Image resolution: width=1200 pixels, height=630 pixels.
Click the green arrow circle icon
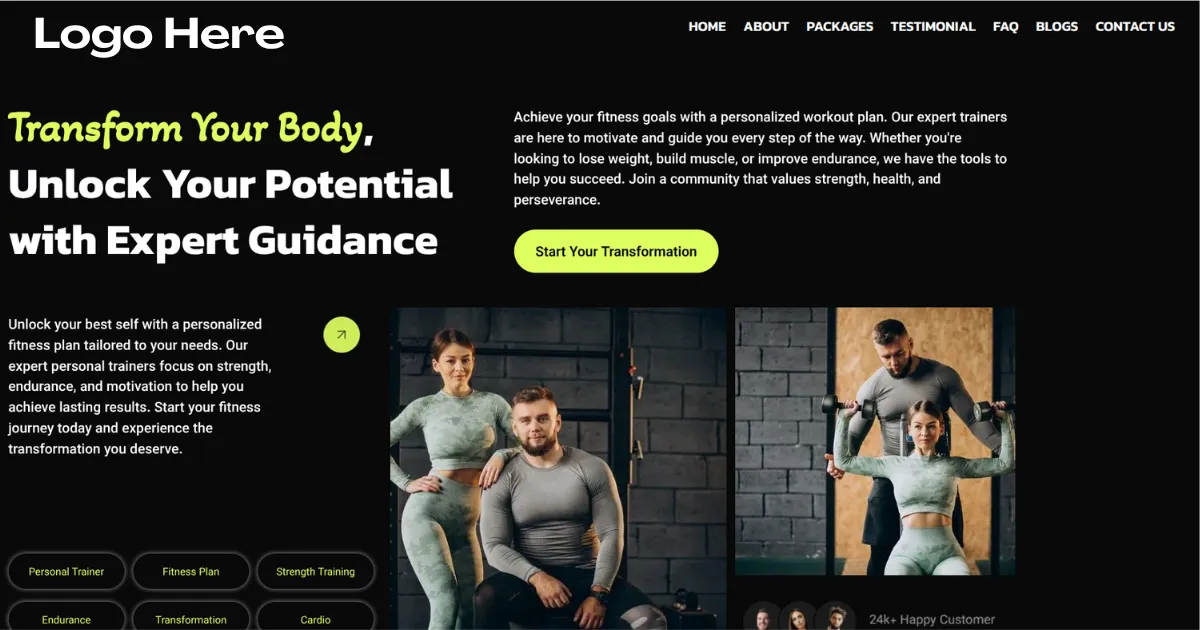point(341,335)
